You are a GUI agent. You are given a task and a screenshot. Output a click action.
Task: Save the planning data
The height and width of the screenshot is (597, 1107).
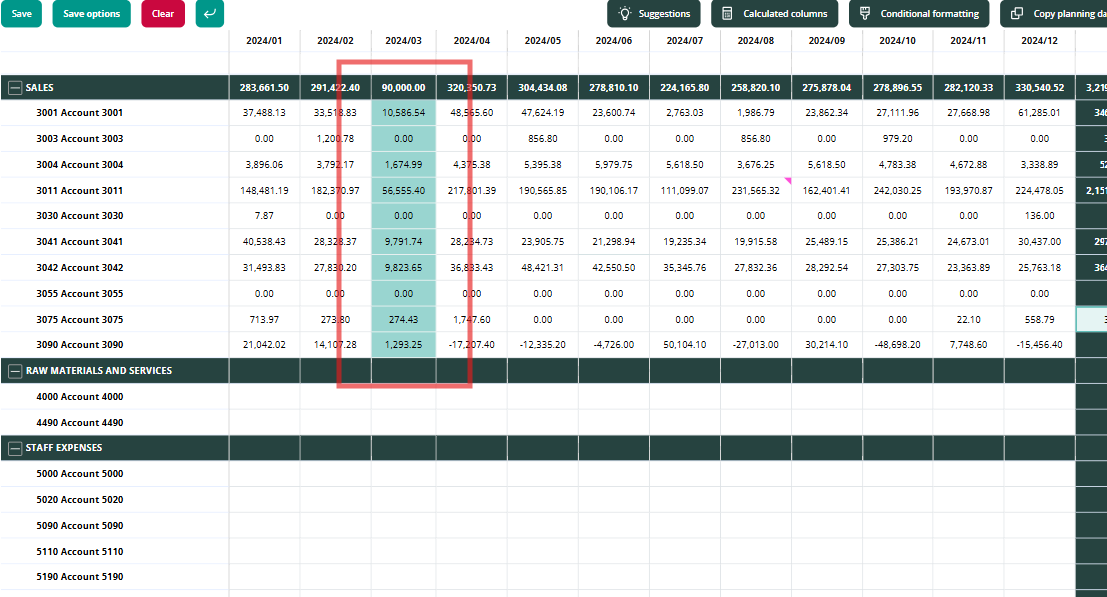pyautogui.click(x=21, y=13)
